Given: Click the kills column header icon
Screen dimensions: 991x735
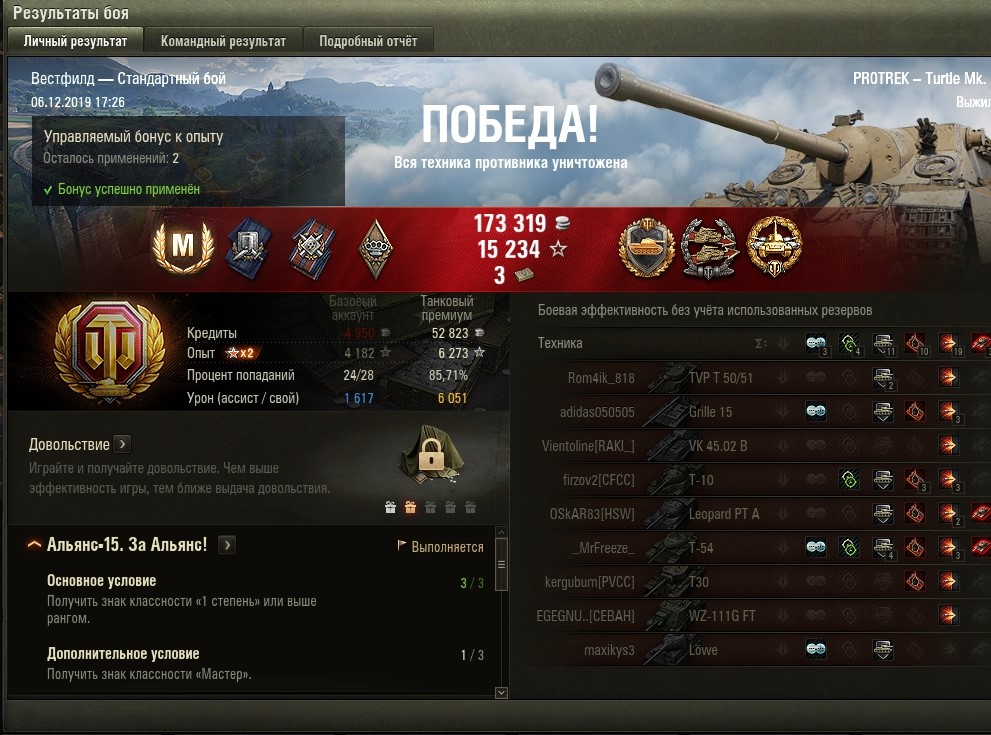Looking at the screenshot, I should [981, 344].
